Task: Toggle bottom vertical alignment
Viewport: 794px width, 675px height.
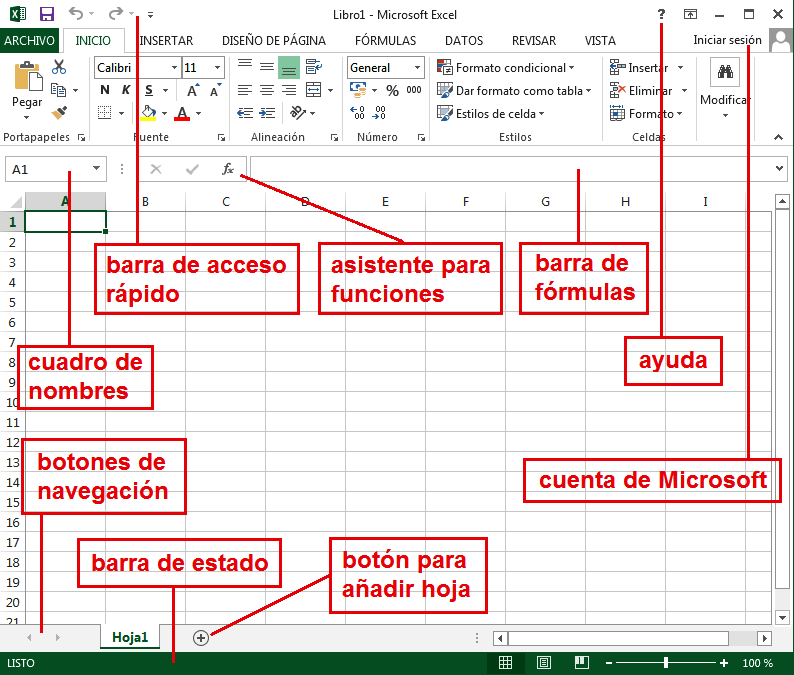Action: click(289, 67)
